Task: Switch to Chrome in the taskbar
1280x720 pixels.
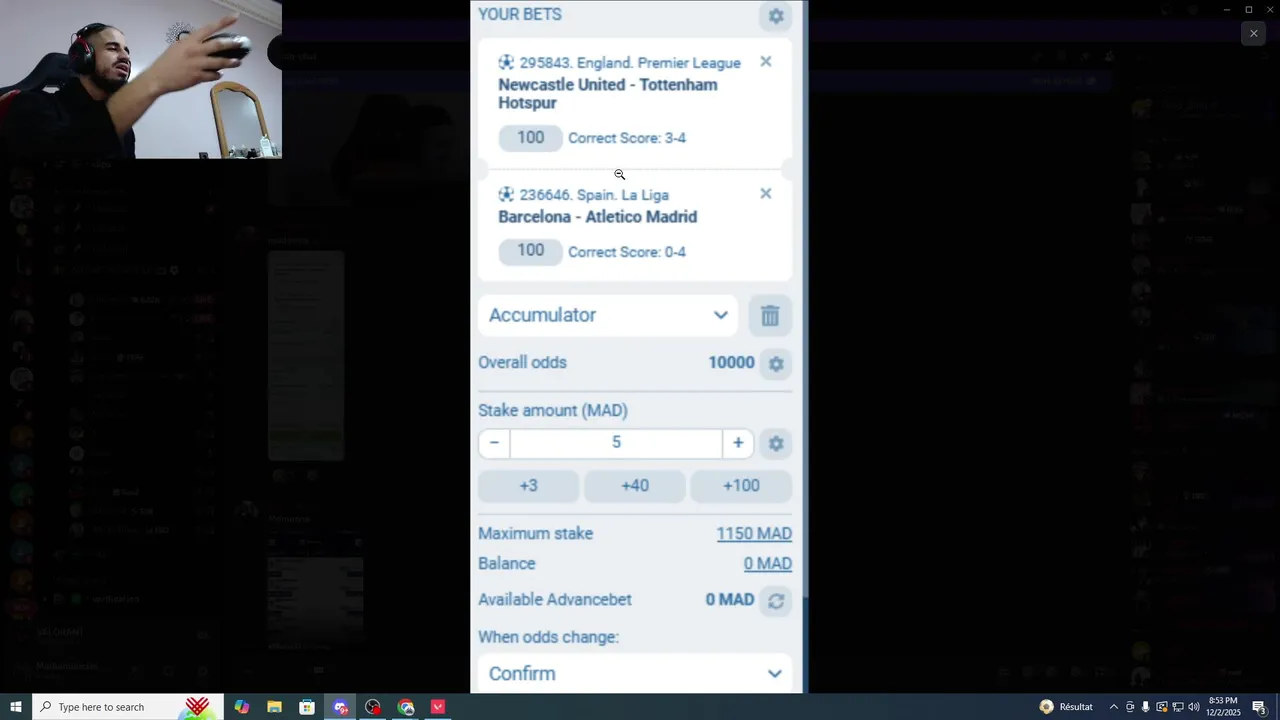Action: (406, 707)
